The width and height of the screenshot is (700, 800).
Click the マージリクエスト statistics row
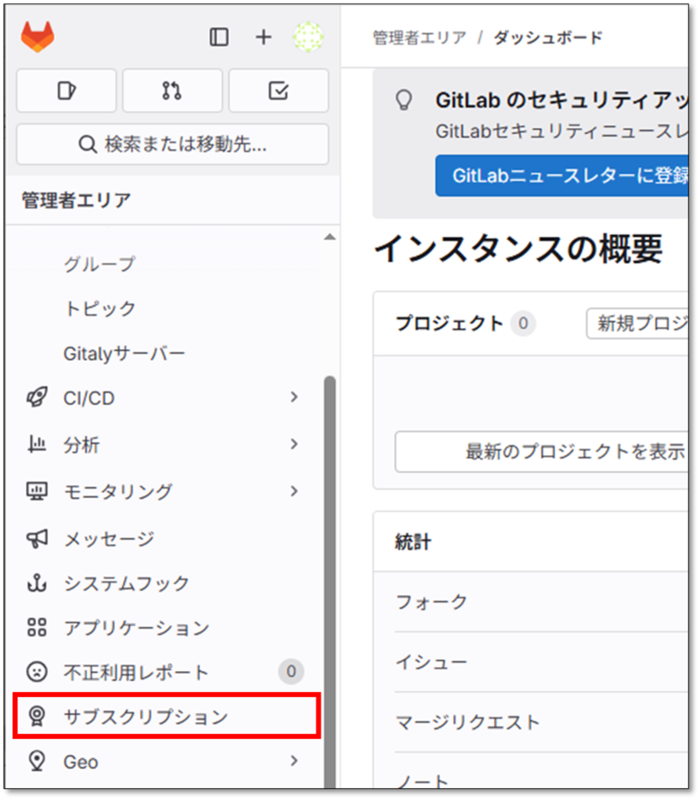click(x=541, y=722)
